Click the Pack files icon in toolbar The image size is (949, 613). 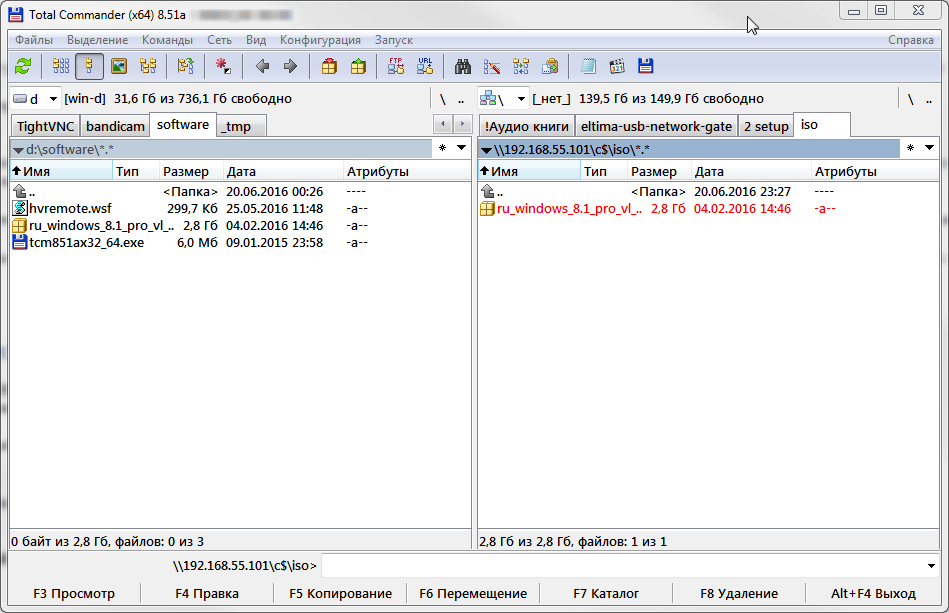click(329, 67)
